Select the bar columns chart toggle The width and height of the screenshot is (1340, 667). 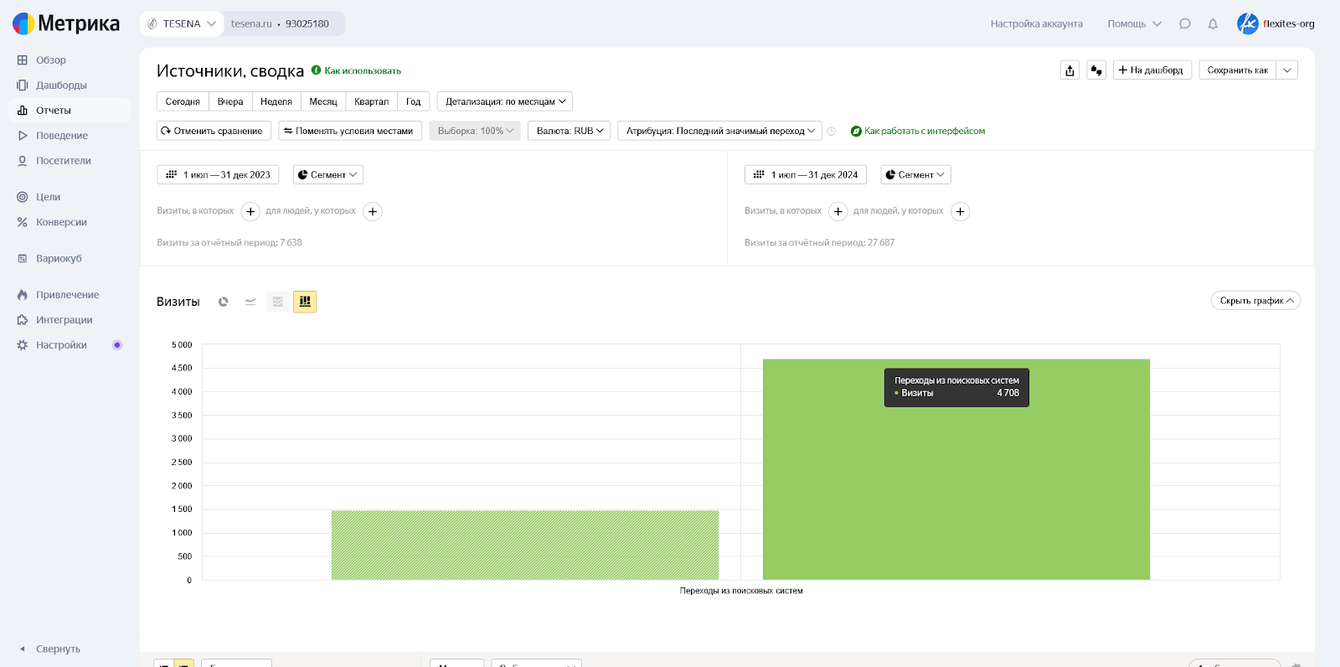[305, 302]
